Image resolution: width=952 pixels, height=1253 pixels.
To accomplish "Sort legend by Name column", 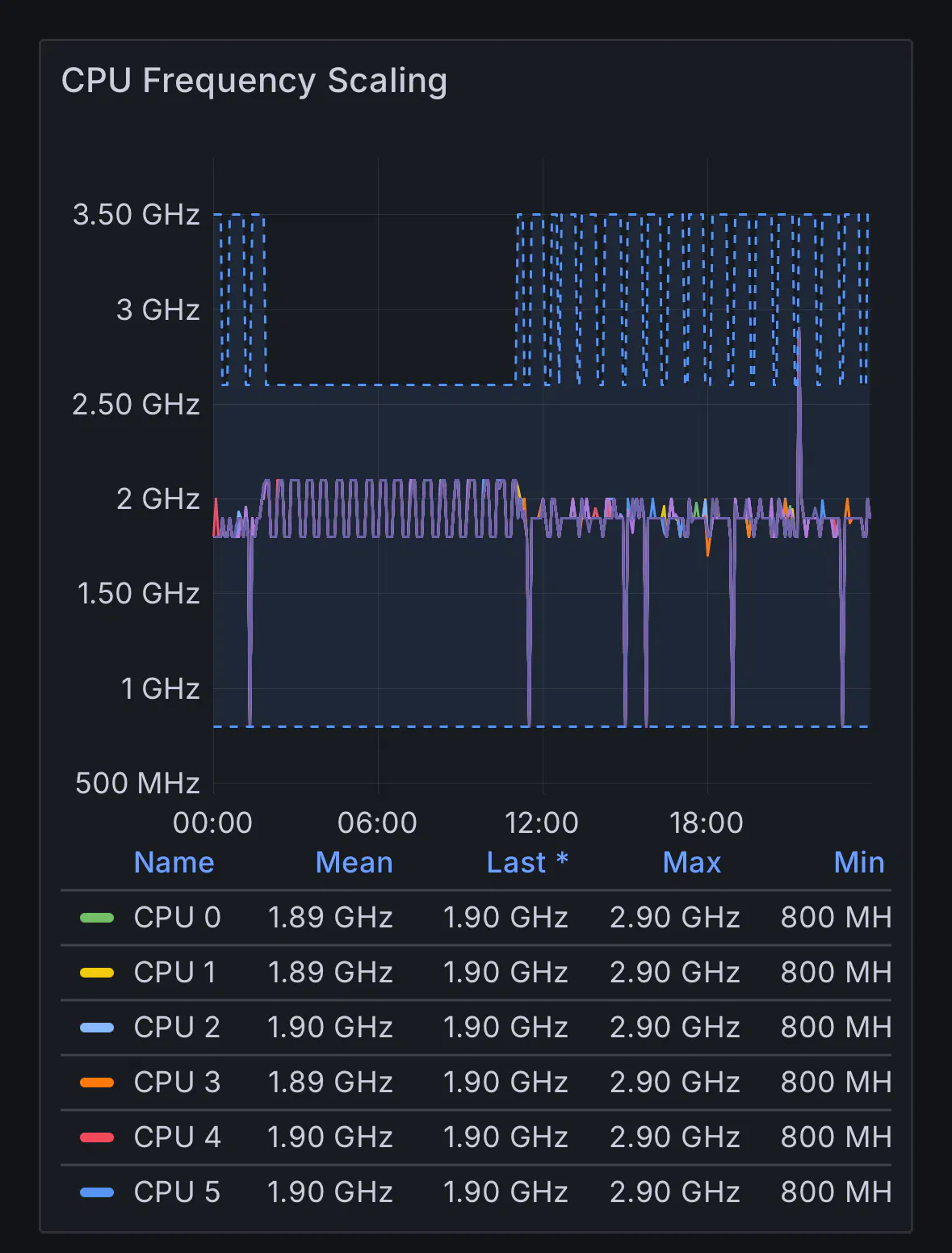I will [x=174, y=863].
